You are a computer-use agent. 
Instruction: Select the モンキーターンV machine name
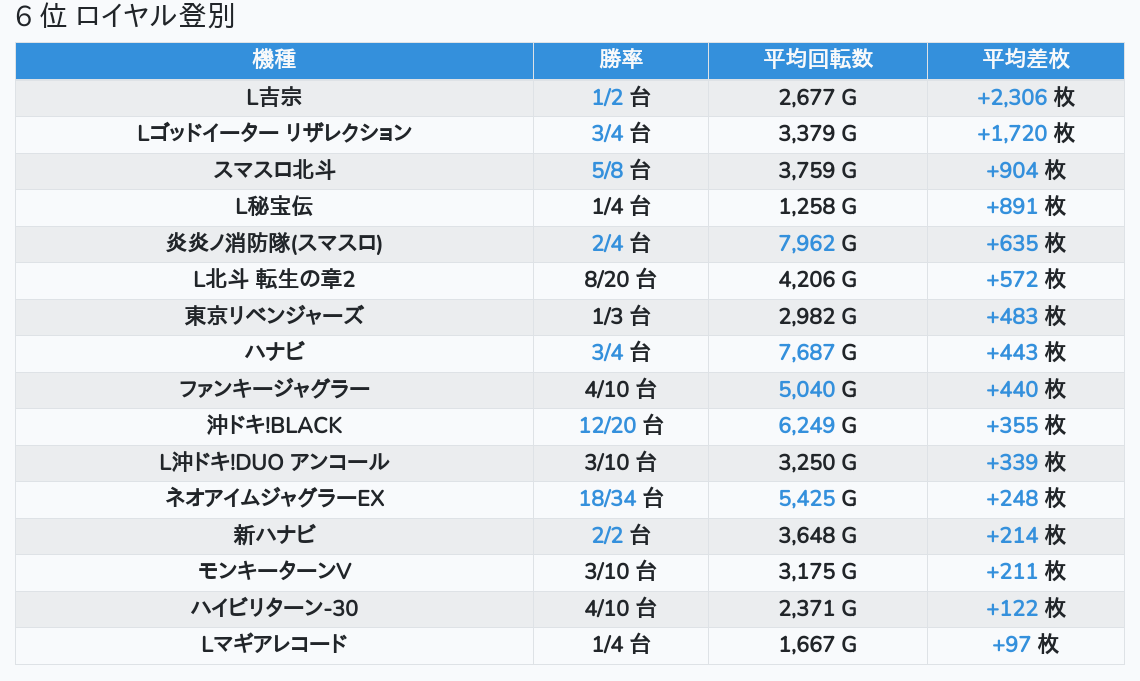coord(274,571)
